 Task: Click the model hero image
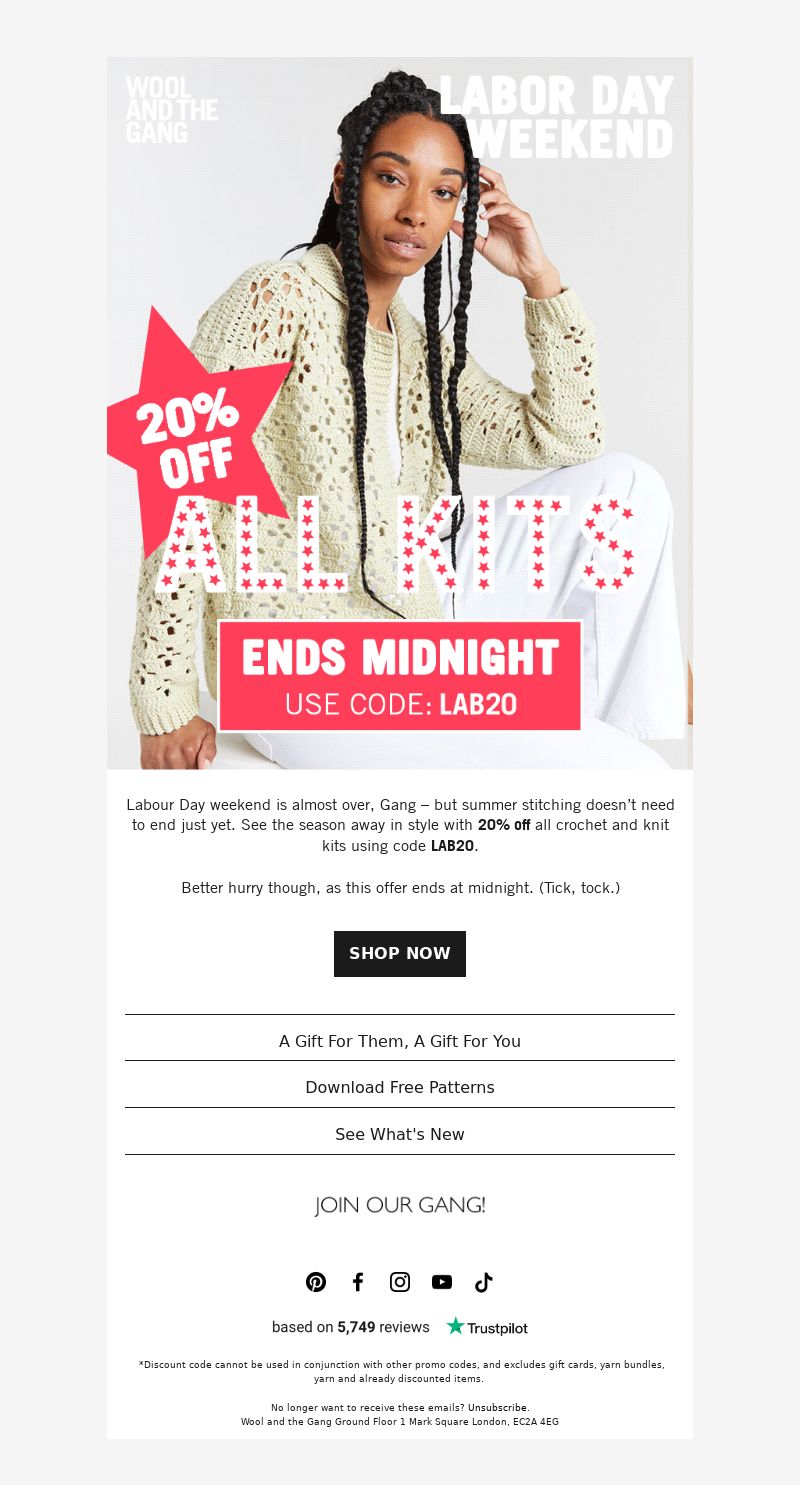point(400,413)
